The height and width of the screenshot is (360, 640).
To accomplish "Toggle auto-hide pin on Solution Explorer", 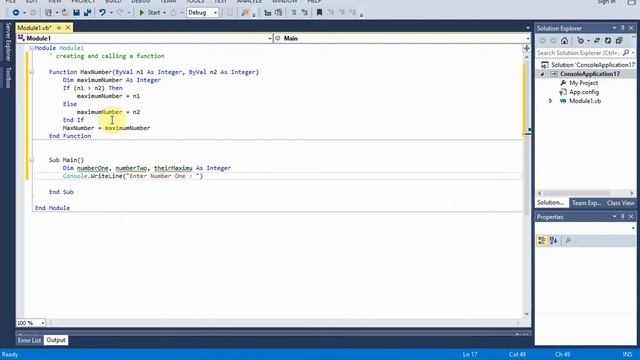I will (x=623, y=28).
